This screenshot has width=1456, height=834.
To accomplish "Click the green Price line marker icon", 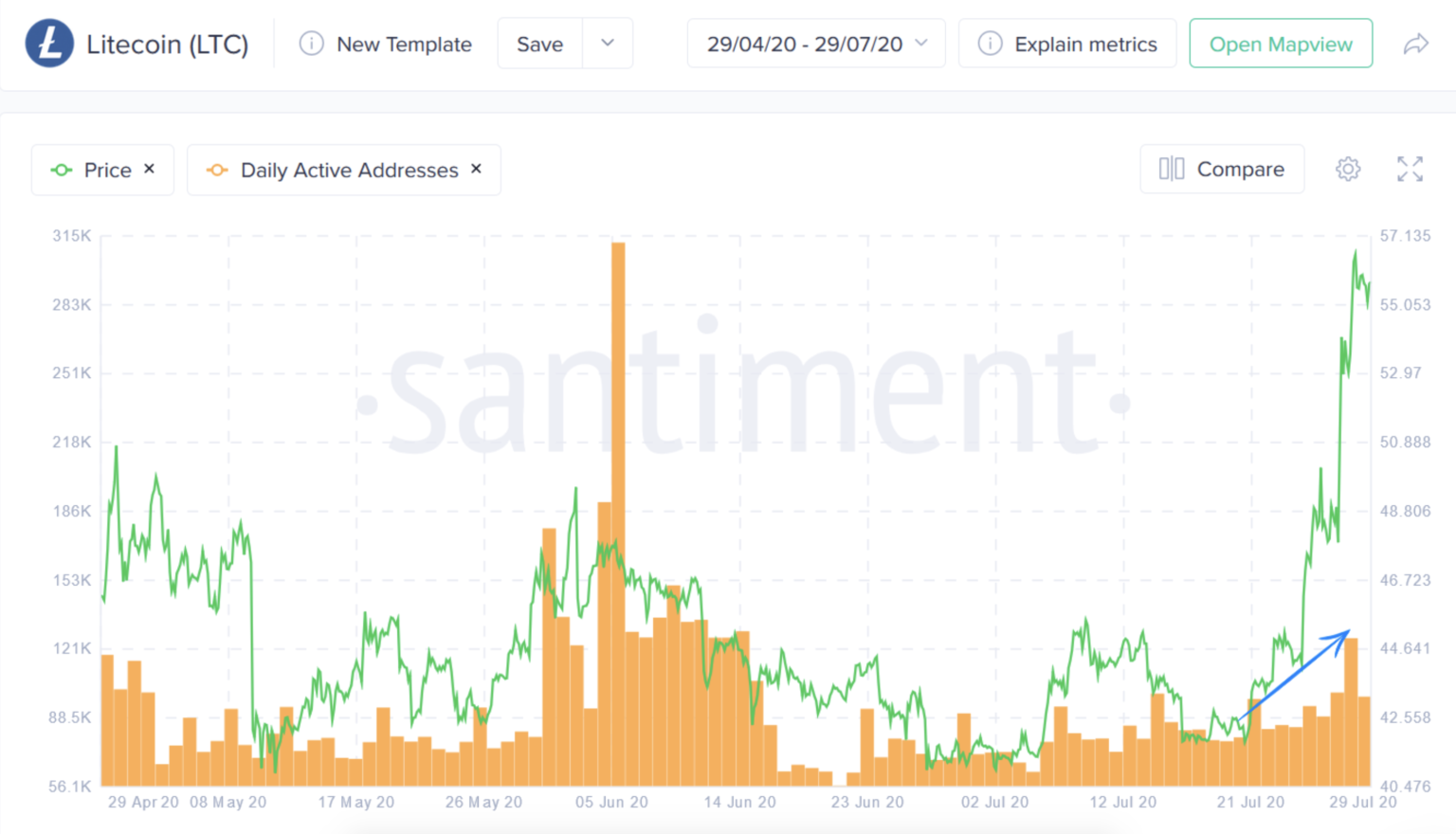I will coord(62,170).
